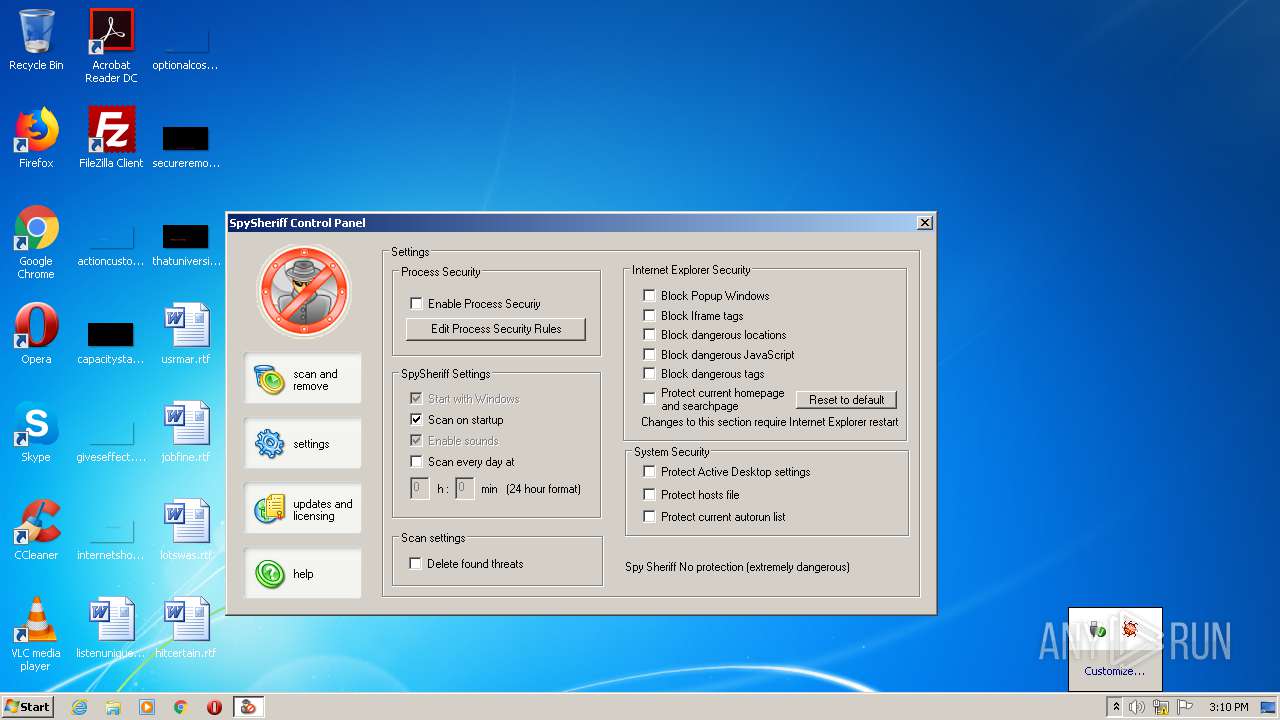Click the network tray icon
Screen dimensions: 1280x720
click(x=1161, y=707)
